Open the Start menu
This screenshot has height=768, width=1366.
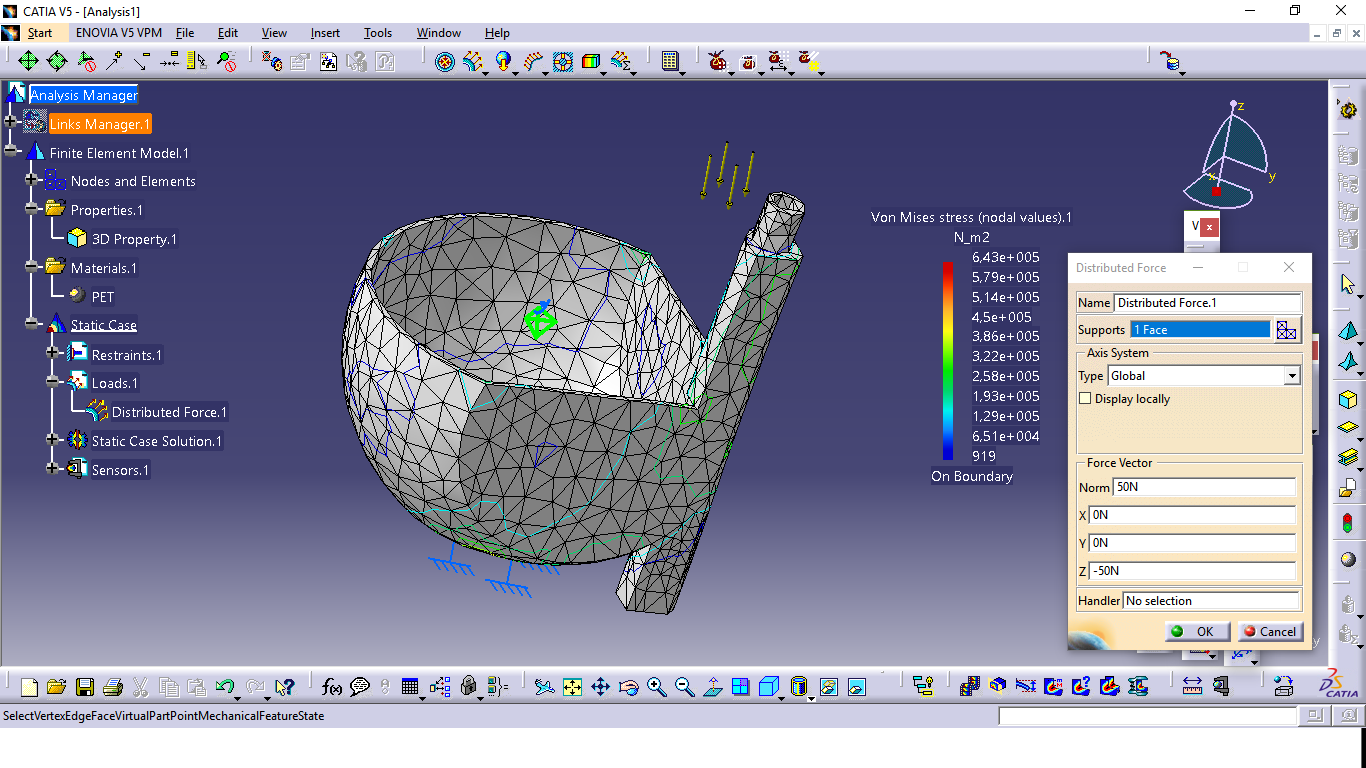(x=39, y=33)
